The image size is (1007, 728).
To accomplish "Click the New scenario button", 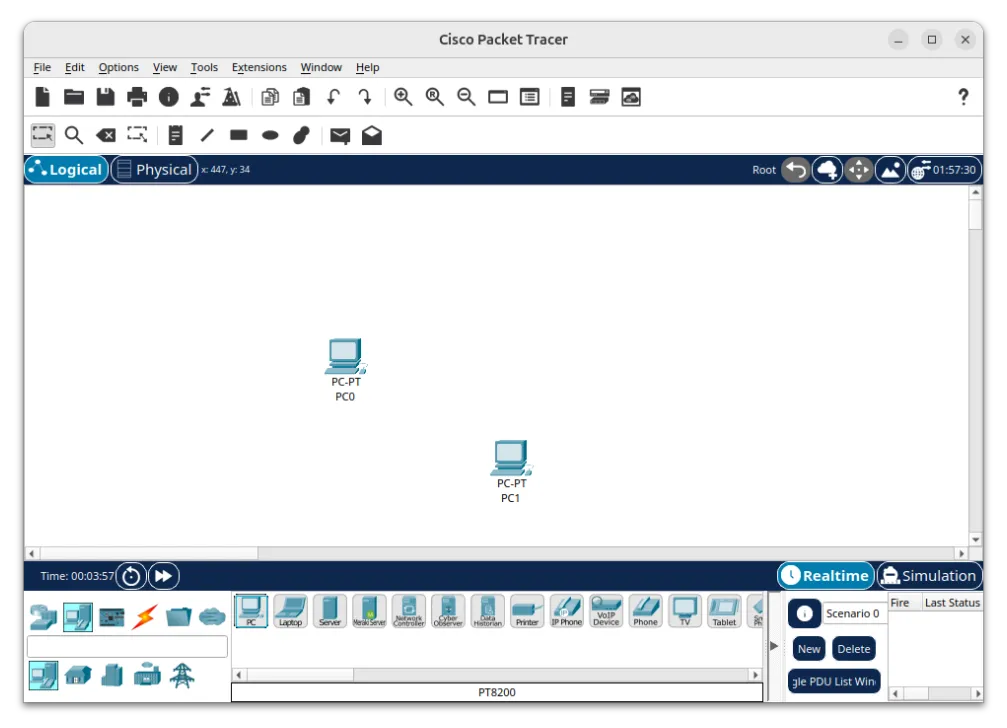I will point(809,649).
